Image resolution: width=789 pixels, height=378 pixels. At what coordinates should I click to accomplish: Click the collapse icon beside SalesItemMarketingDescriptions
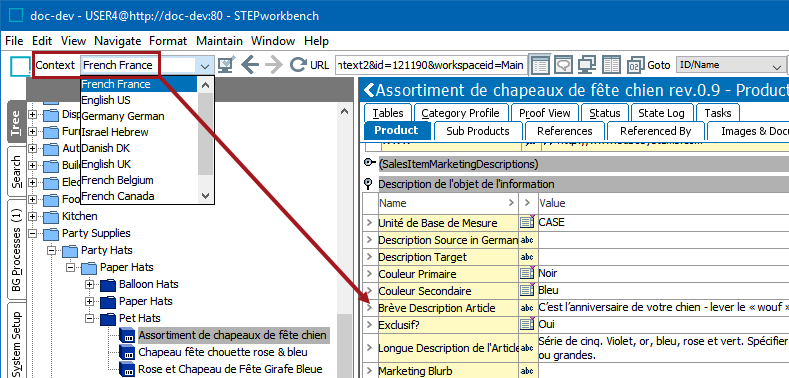coord(370,164)
